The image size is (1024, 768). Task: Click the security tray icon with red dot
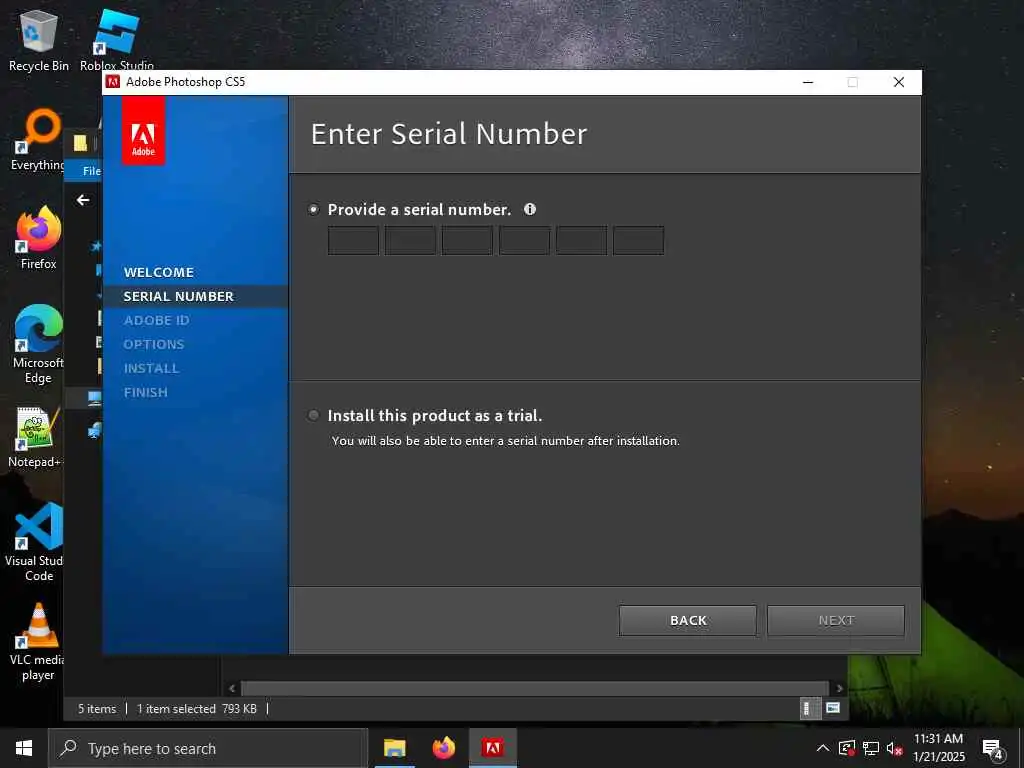[846, 748]
